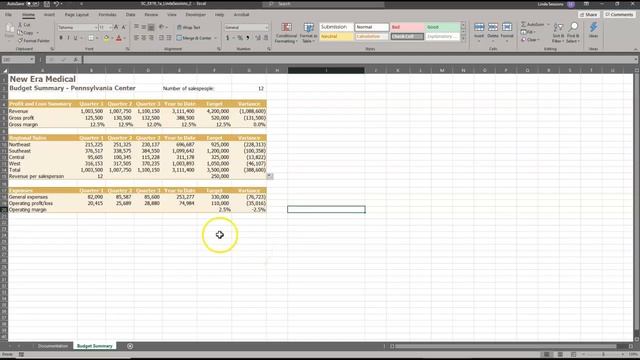
Task: Apply Percent Style format
Action: 240,38
